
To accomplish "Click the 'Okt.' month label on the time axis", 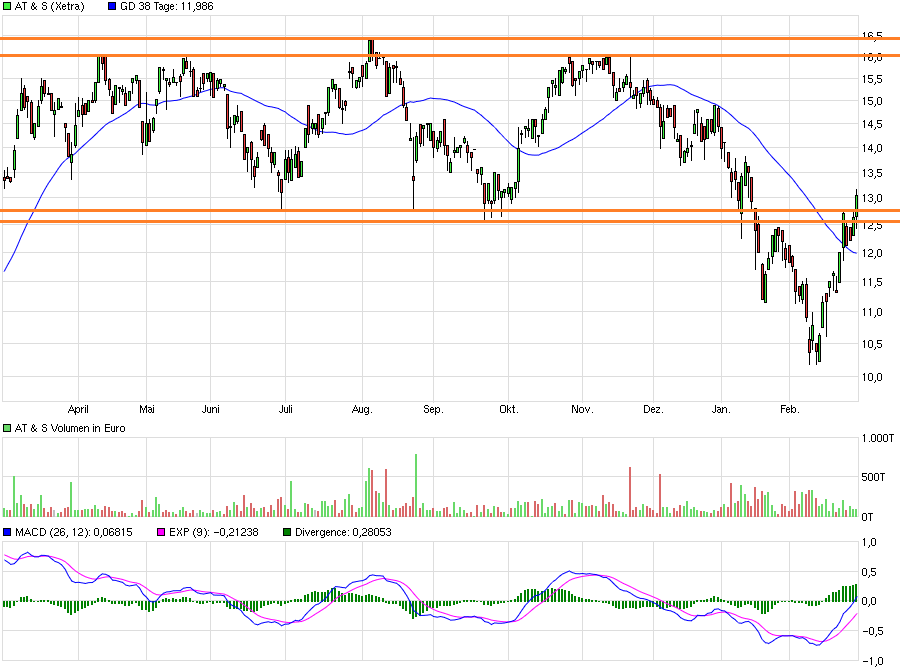I will 509,409.
